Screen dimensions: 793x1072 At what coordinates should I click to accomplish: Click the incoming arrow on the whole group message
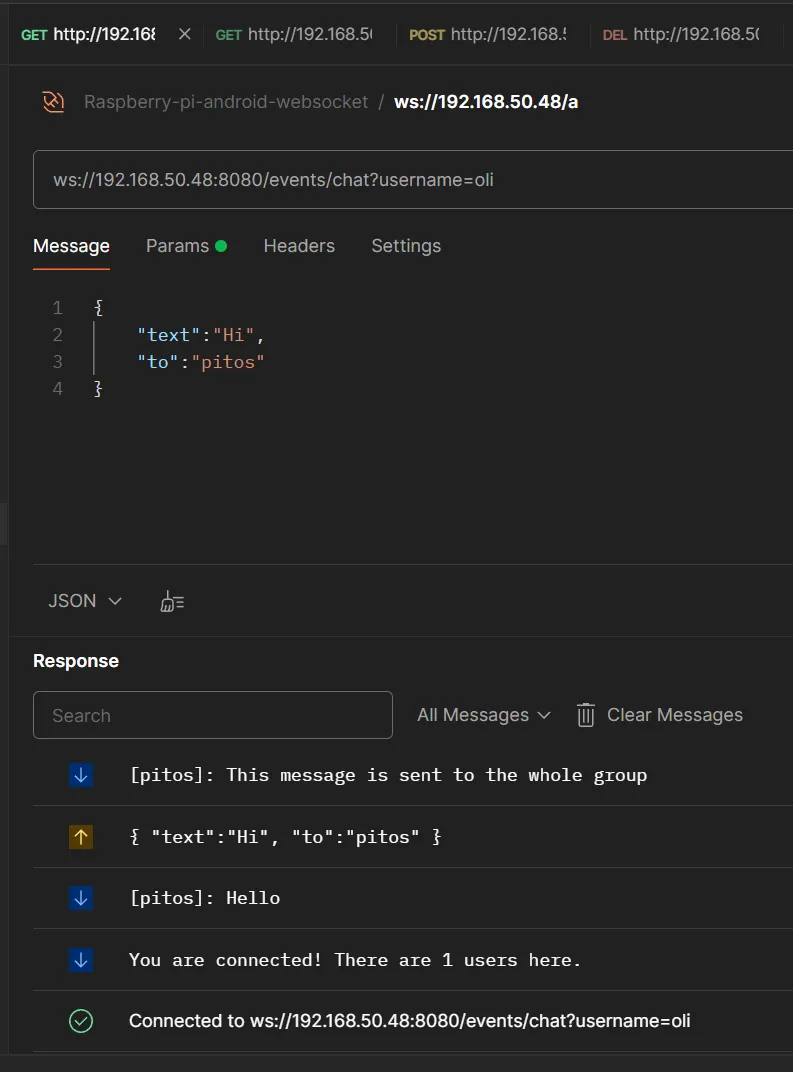(81, 775)
